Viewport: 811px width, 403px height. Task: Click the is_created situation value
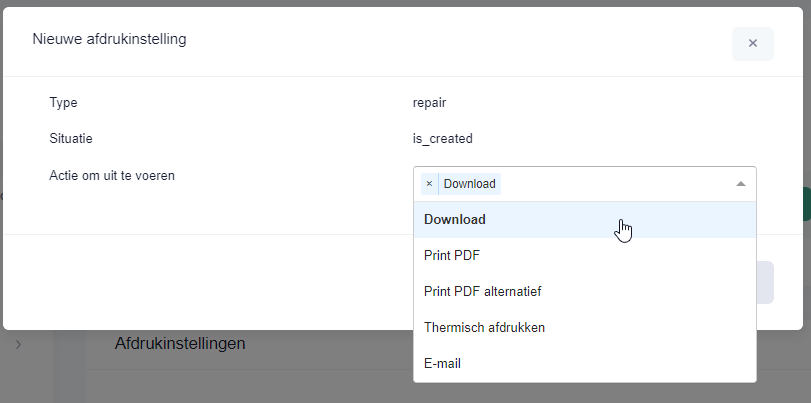tap(443, 139)
